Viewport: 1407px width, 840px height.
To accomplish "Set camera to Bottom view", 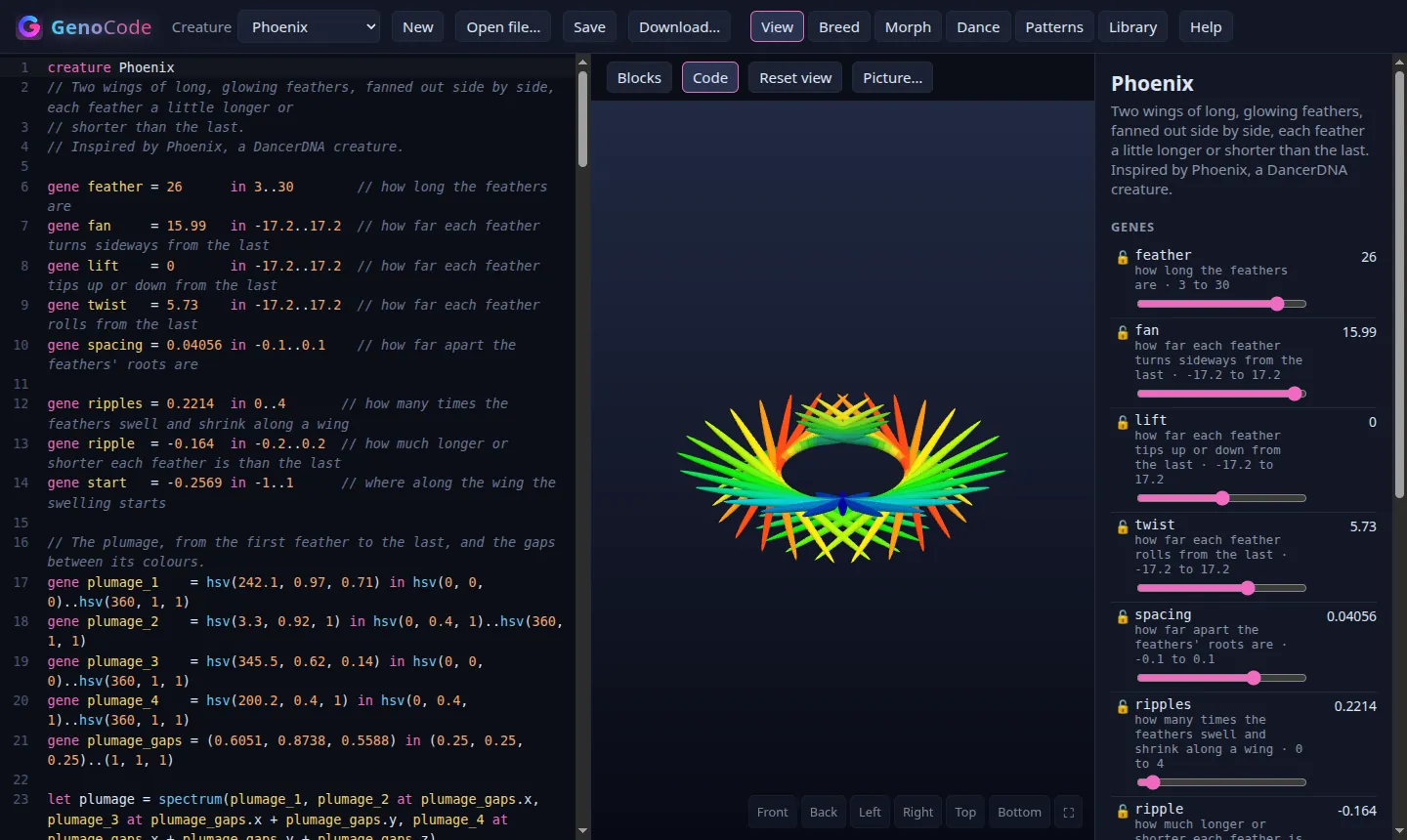I will 1019,813.
